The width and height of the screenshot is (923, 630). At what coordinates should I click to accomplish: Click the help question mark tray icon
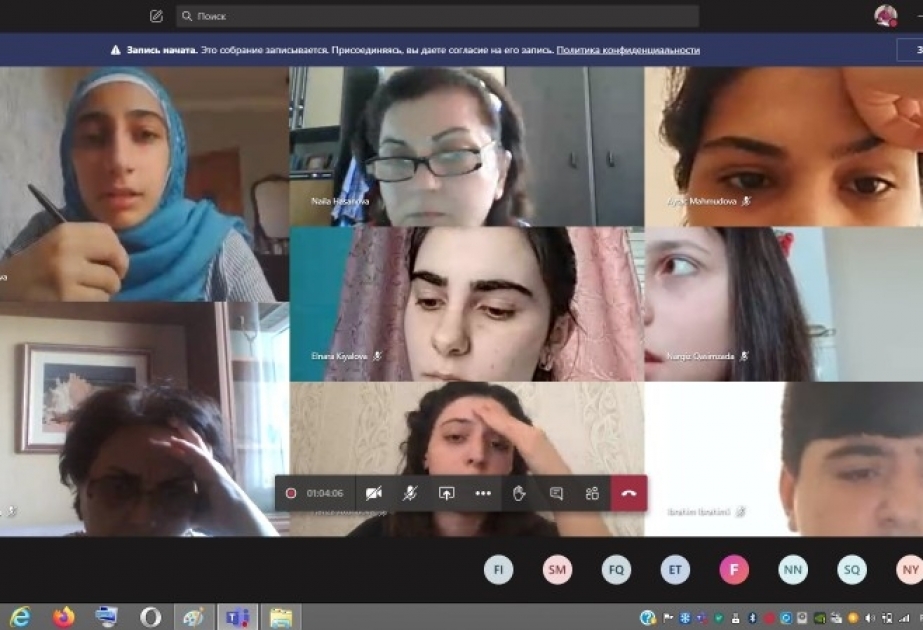point(648,618)
